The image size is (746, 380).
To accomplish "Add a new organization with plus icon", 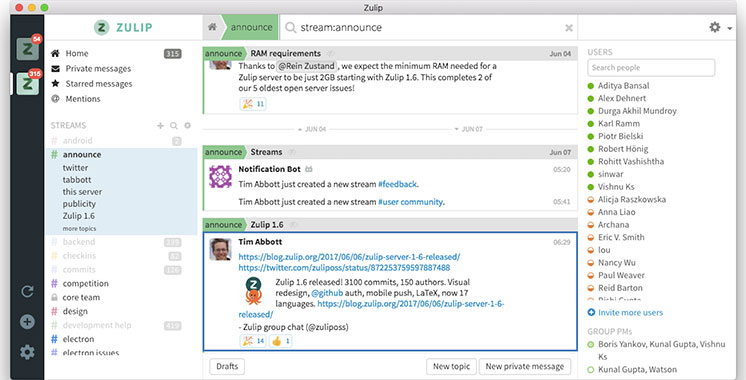I will [27, 322].
